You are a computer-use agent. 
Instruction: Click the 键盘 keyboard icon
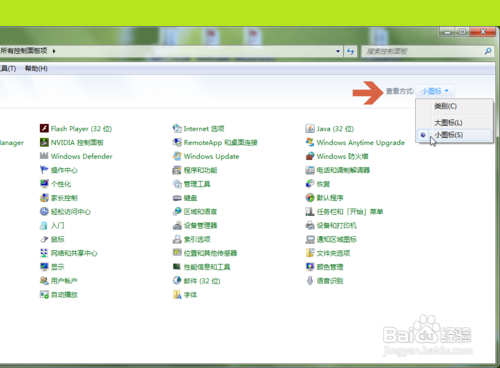point(177,198)
